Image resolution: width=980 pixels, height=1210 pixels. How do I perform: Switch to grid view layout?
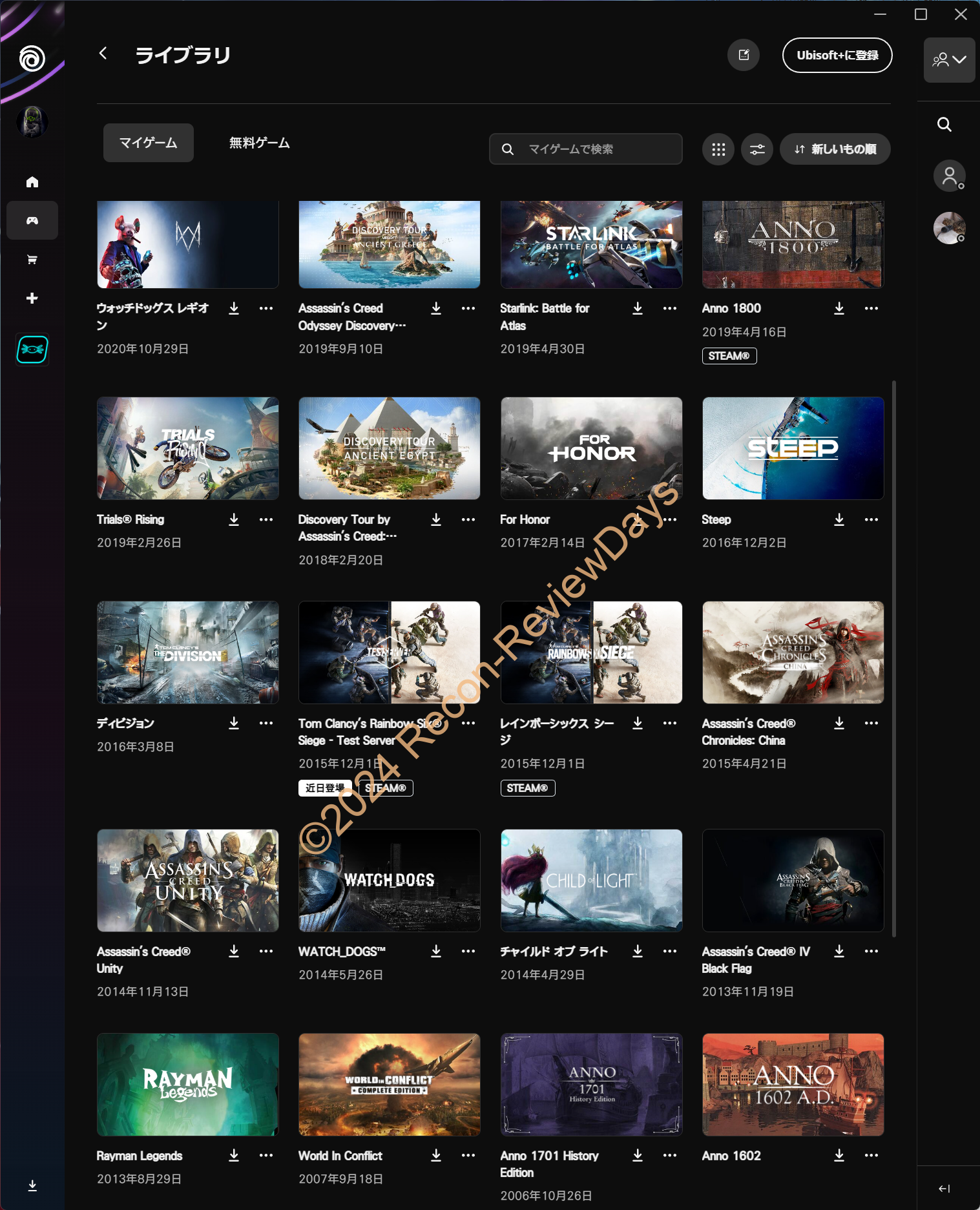coord(718,149)
